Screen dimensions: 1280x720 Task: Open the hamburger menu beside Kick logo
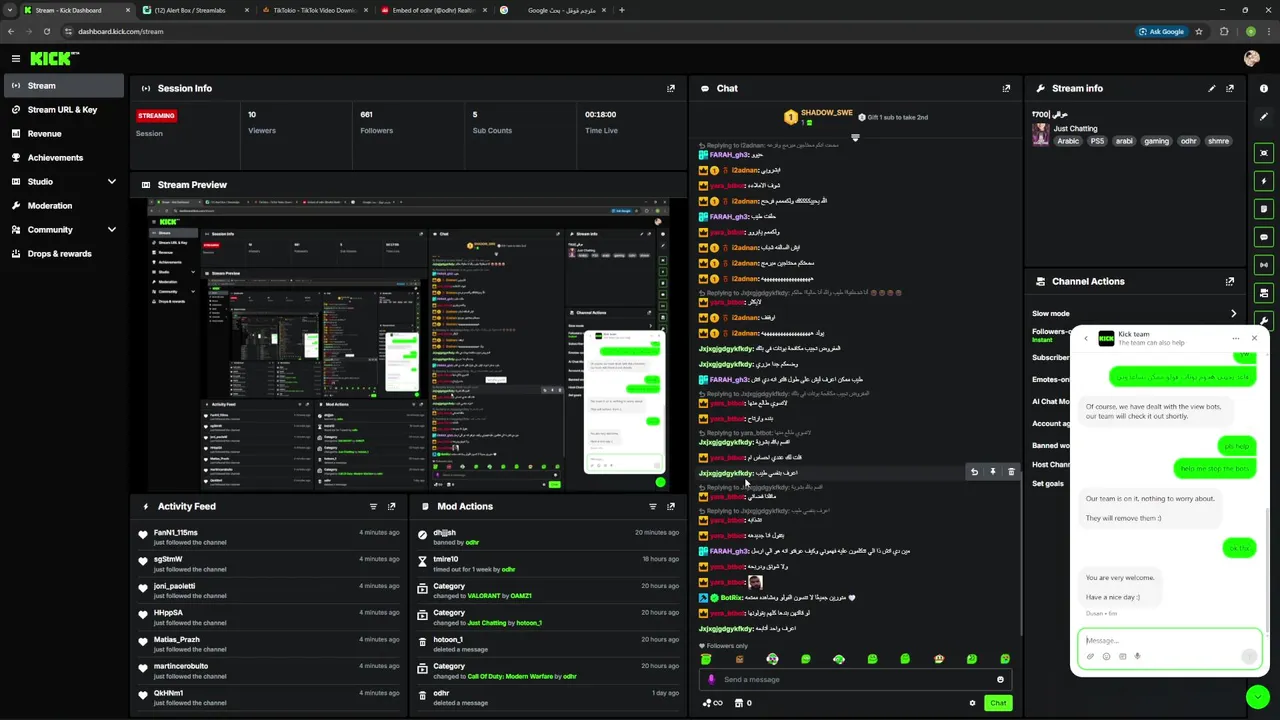[x=15, y=59]
